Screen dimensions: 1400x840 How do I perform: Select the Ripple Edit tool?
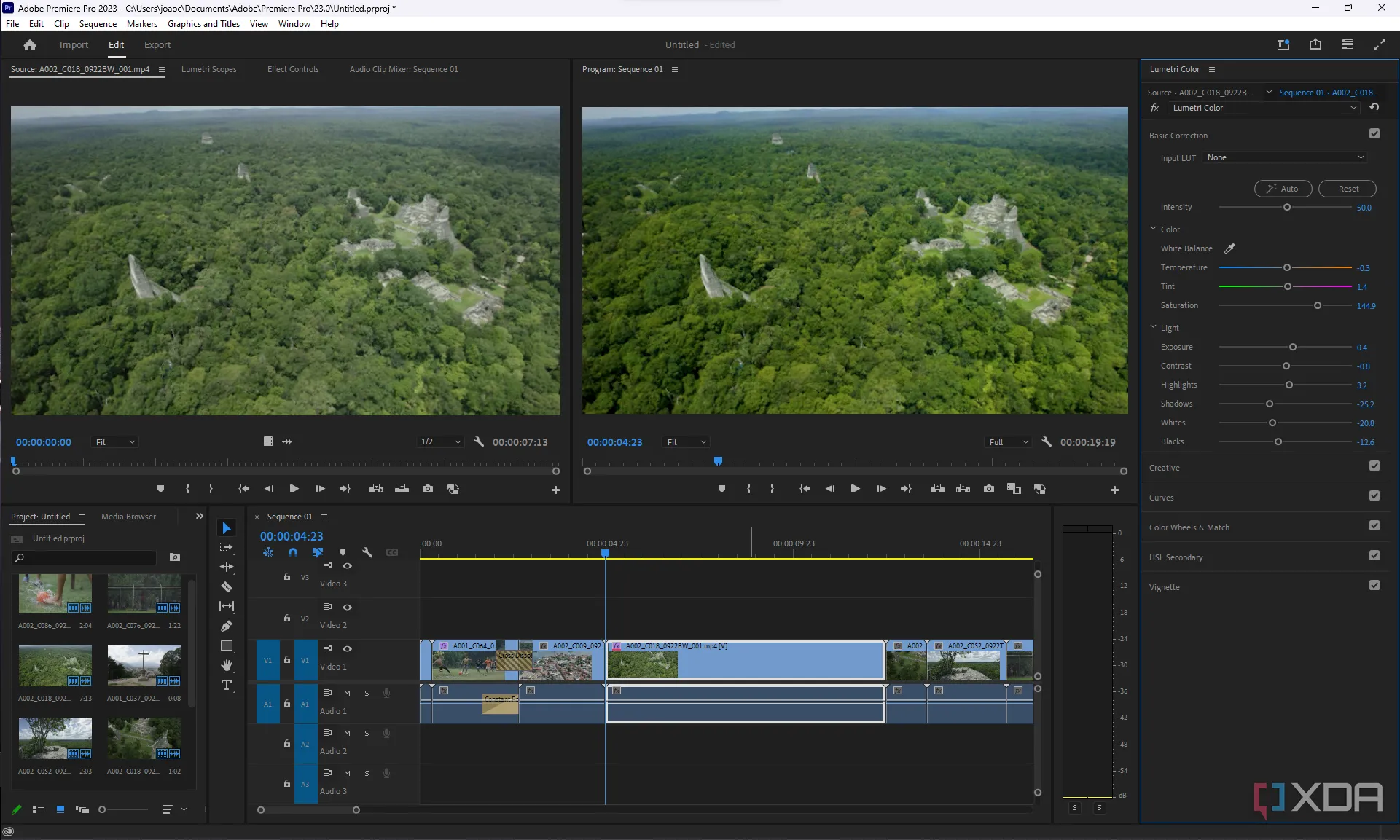click(x=227, y=567)
